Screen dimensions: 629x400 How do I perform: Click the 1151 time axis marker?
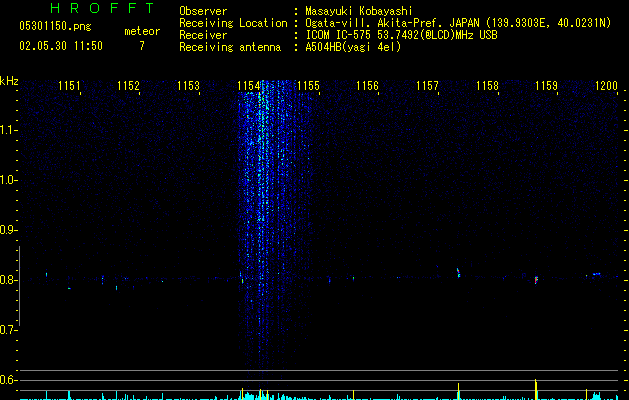pyautogui.click(x=69, y=86)
